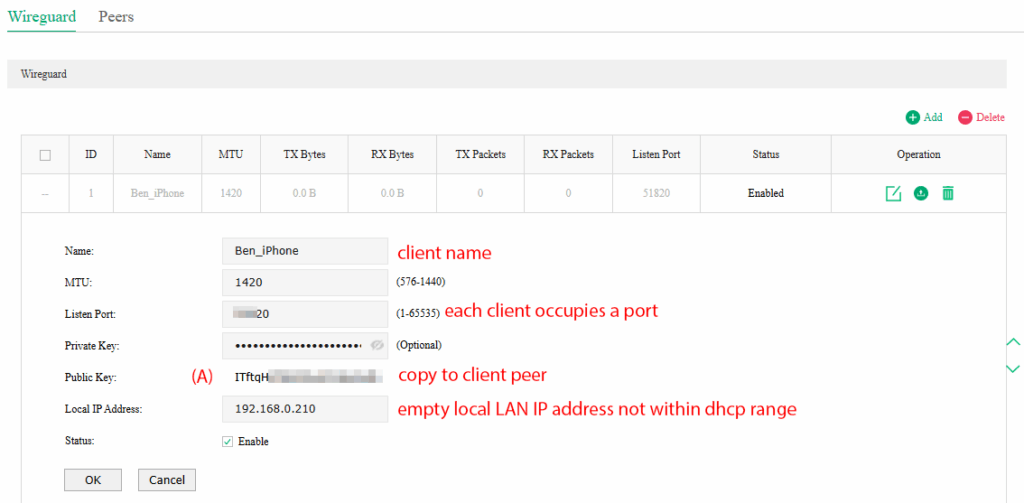The image size is (1024, 503).
Task: Toggle the Enable status checkbox
Action: coord(227,441)
